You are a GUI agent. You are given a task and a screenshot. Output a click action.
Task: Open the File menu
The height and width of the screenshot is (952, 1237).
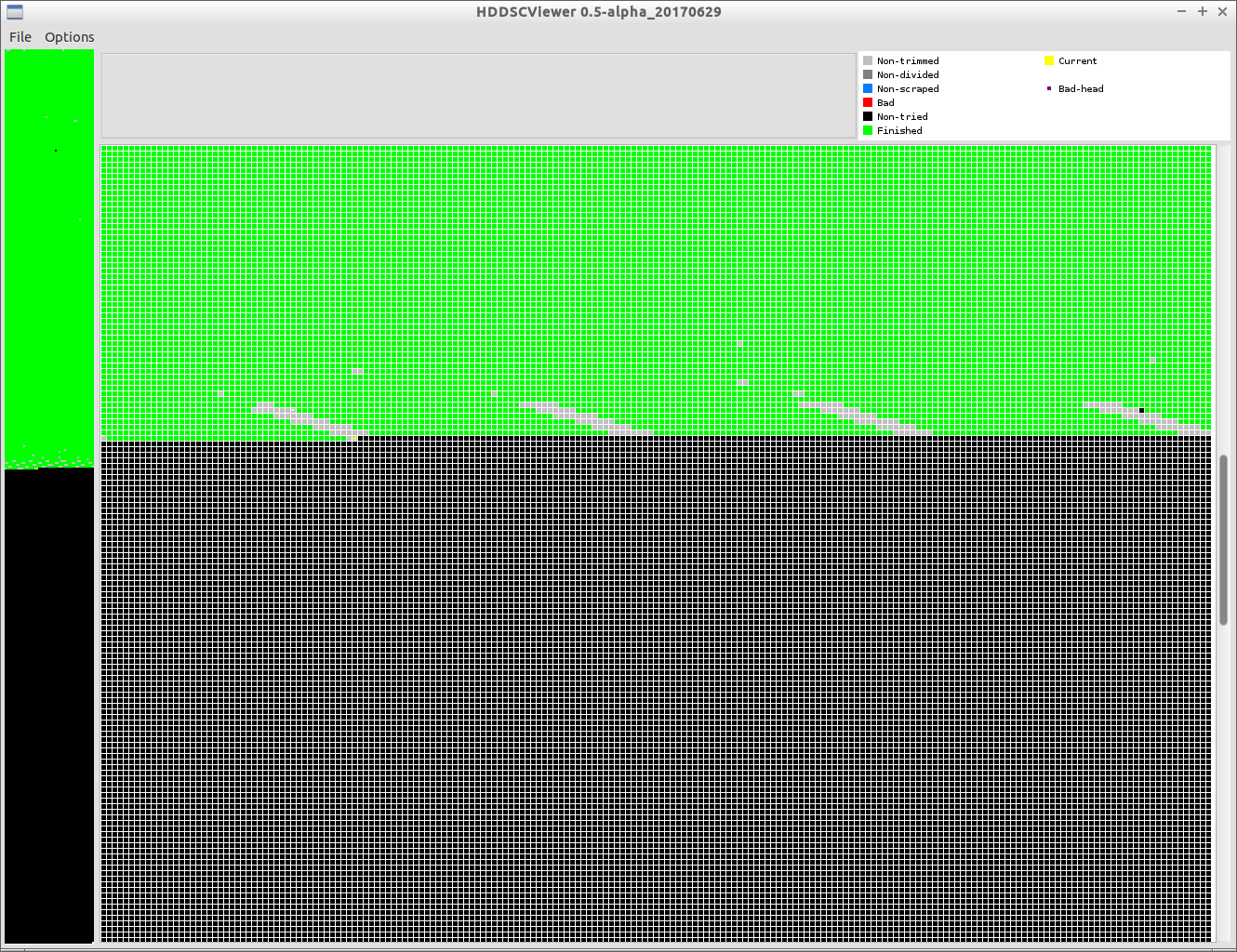pyautogui.click(x=20, y=37)
